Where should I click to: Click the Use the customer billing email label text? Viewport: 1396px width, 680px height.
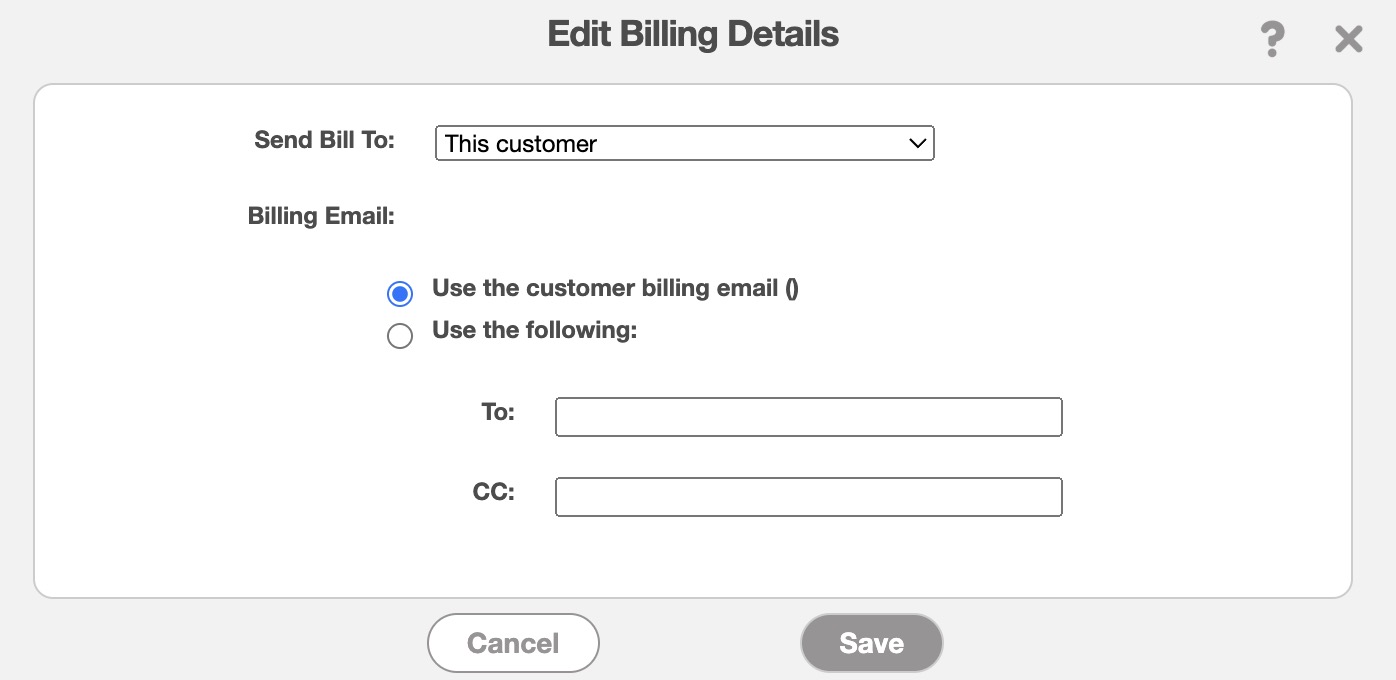pyautogui.click(x=615, y=289)
